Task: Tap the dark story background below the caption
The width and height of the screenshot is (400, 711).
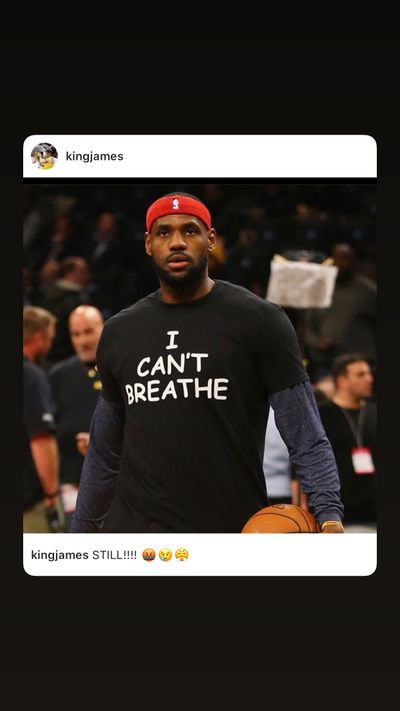Action: tap(200, 644)
